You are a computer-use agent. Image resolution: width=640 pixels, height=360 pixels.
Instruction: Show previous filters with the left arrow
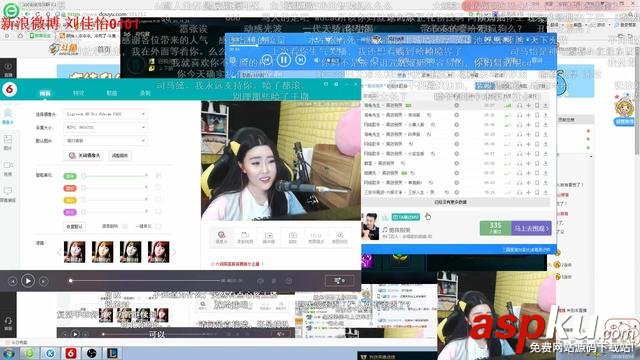coord(60,252)
